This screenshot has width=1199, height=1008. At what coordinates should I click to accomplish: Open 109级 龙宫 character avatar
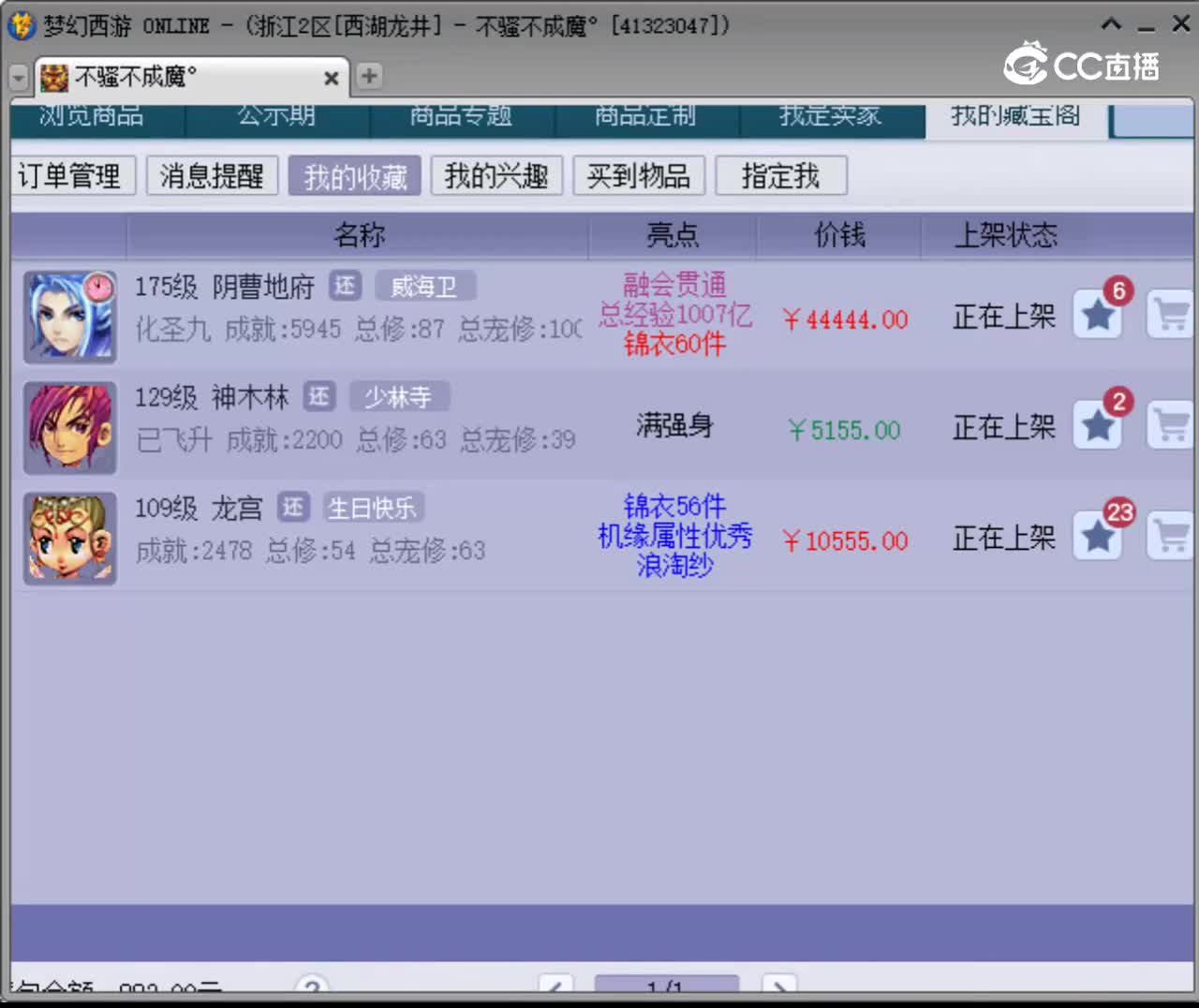[x=70, y=538]
